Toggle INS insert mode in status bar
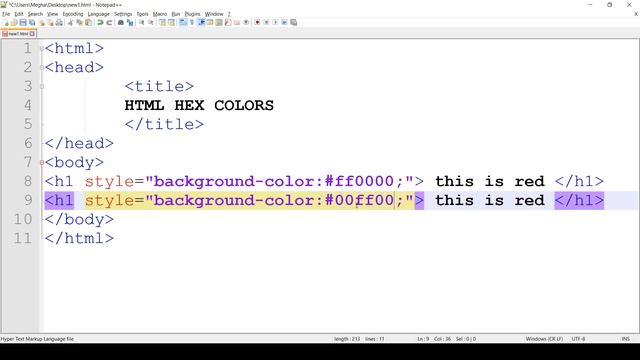Image resolution: width=640 pixels, height=360 pixels. 626,339
